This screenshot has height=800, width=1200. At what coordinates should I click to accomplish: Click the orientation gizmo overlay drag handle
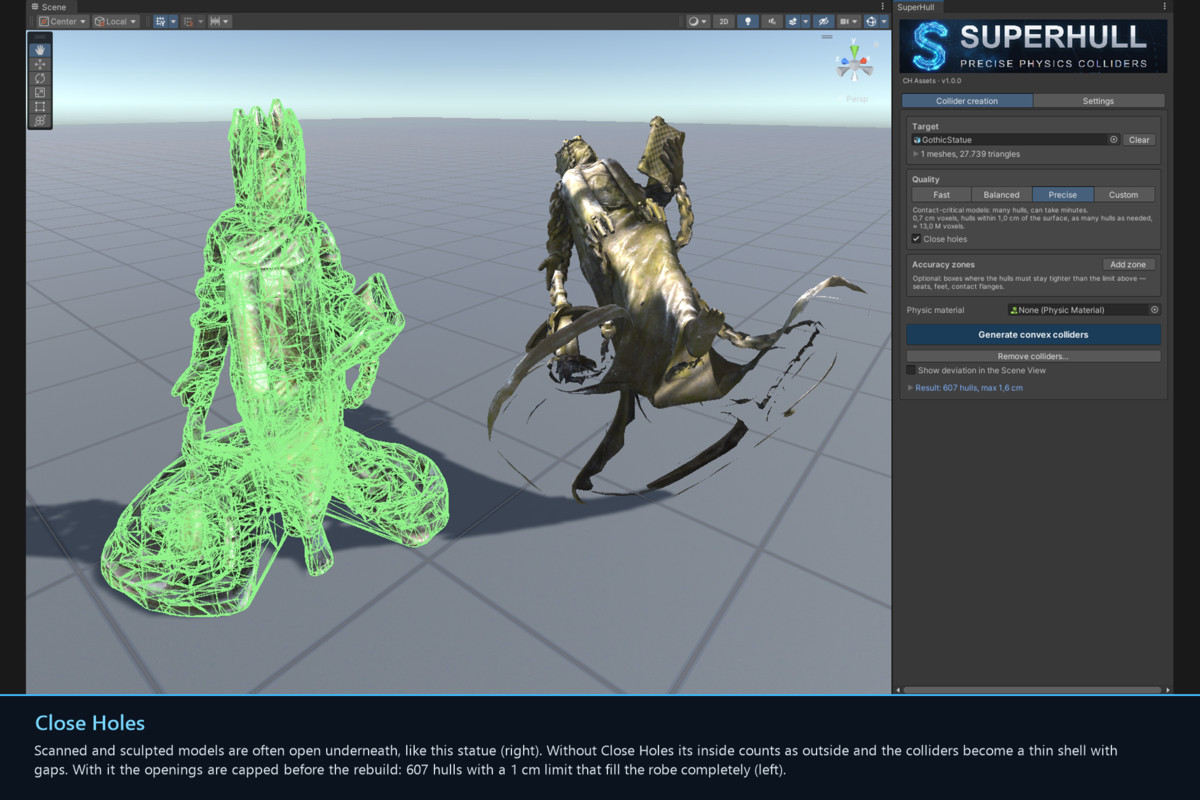(827, 37)
